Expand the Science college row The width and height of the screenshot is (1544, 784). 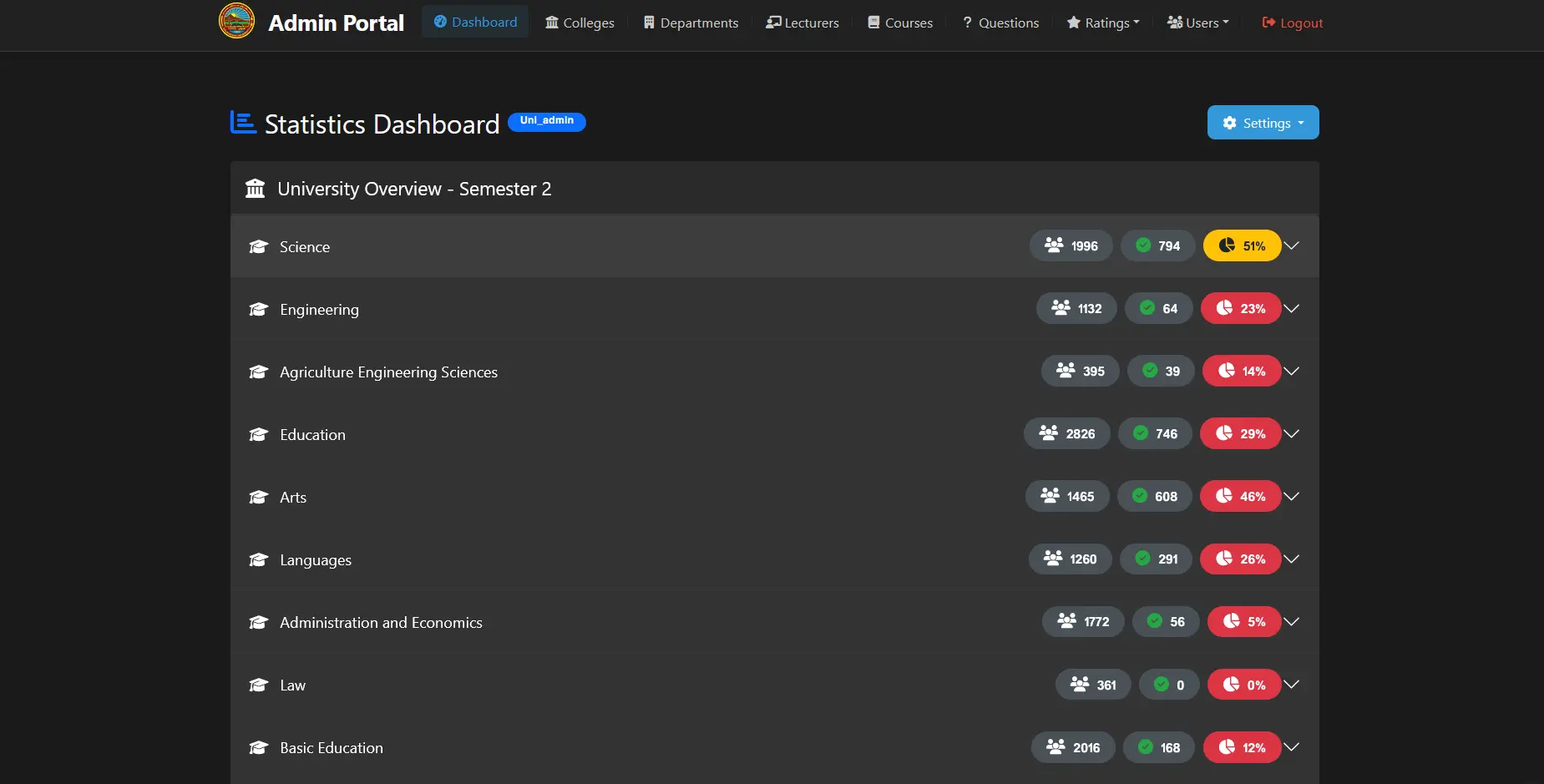click(x=1291, y=245)
